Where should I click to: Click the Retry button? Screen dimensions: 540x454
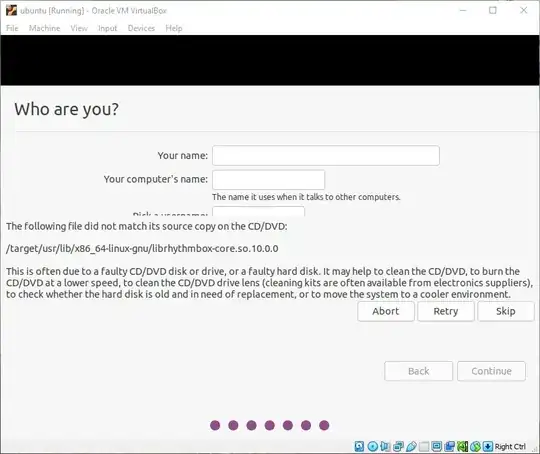(446, 311)
